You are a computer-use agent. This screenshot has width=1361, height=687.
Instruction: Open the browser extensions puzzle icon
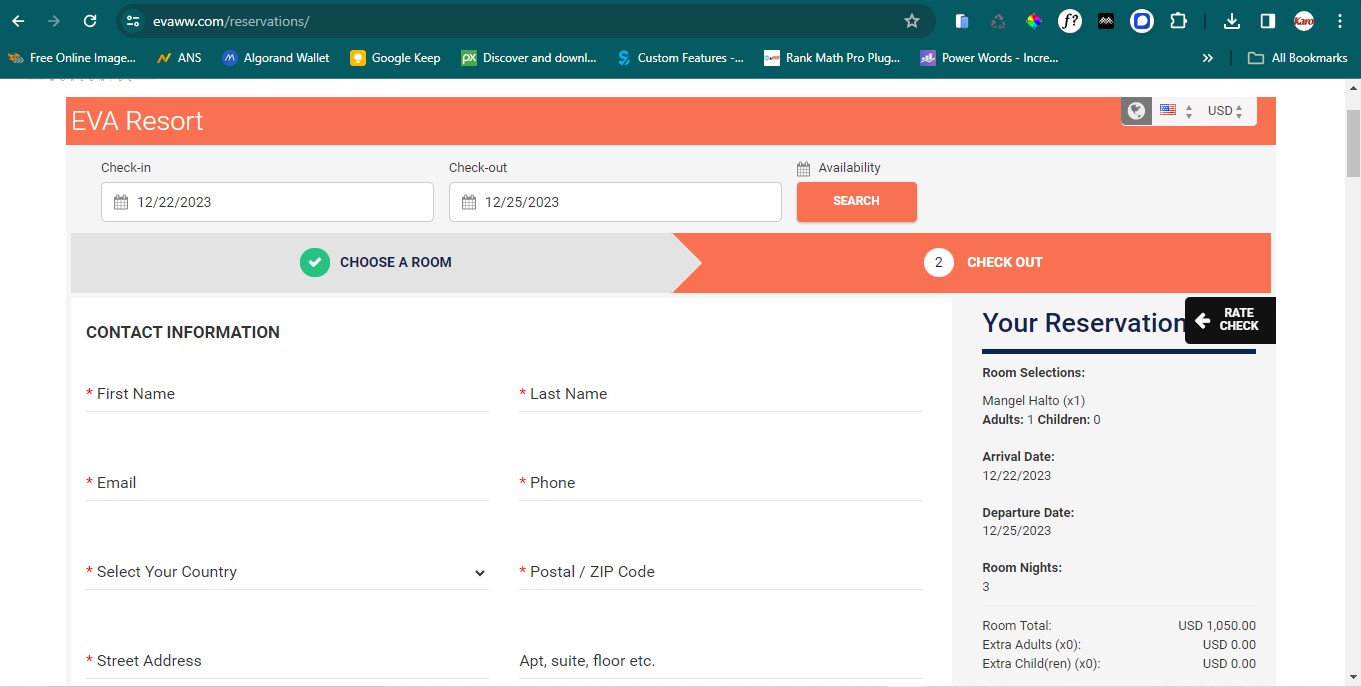click(x=1179, y=20)
